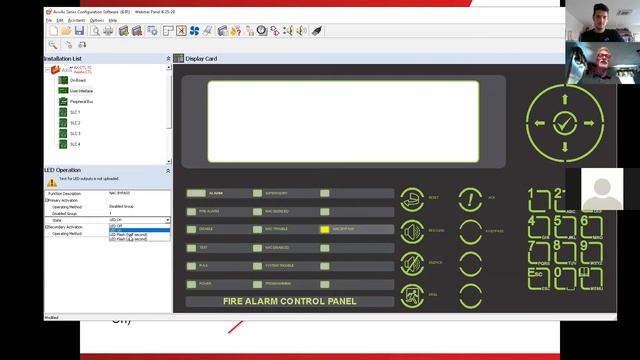The image size is (640, 360).
Task: Click the red X box toolbar icon
Action: click(181, 31)
